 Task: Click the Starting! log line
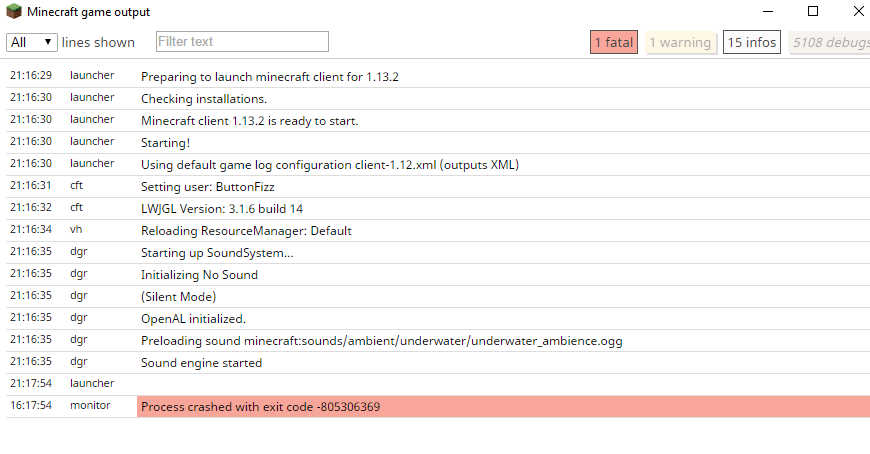pos(165,142)
